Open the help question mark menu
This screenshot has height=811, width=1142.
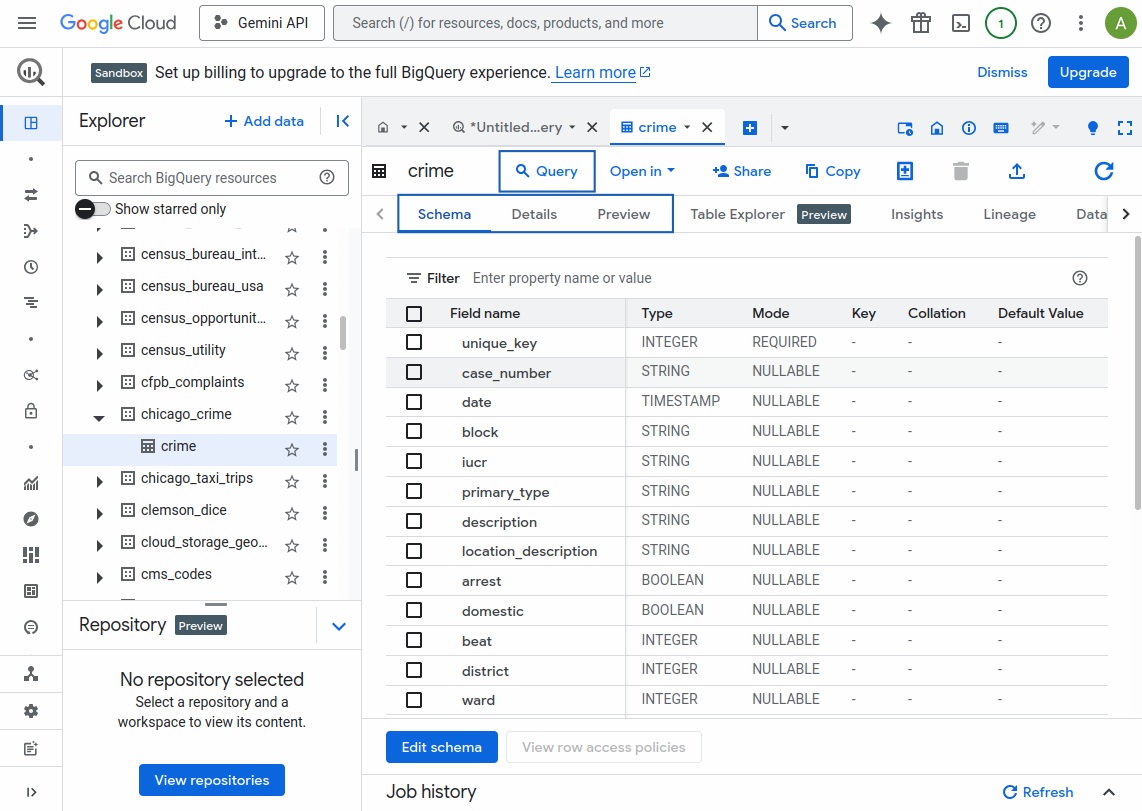(x=1041, y=23)
